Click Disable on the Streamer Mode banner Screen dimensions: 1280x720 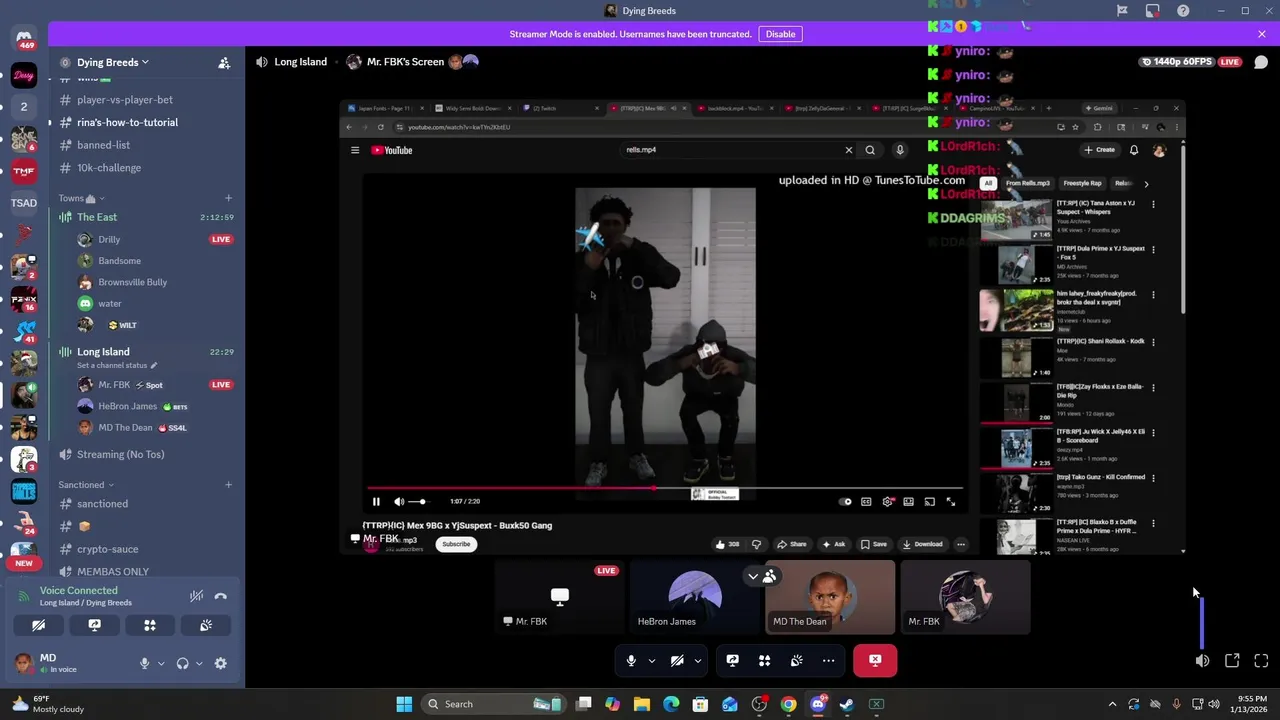click(x=780, y=34)
